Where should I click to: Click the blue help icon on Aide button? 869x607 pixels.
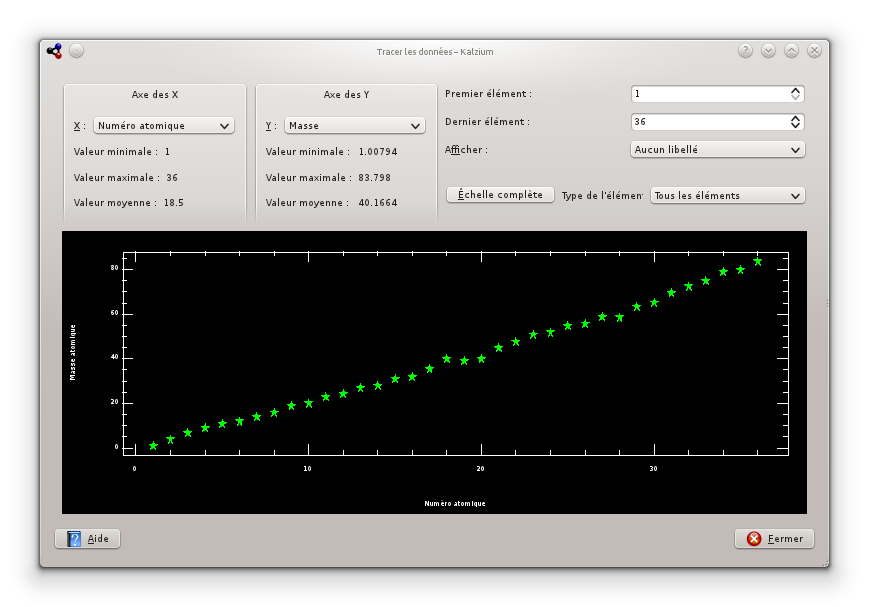74,539
